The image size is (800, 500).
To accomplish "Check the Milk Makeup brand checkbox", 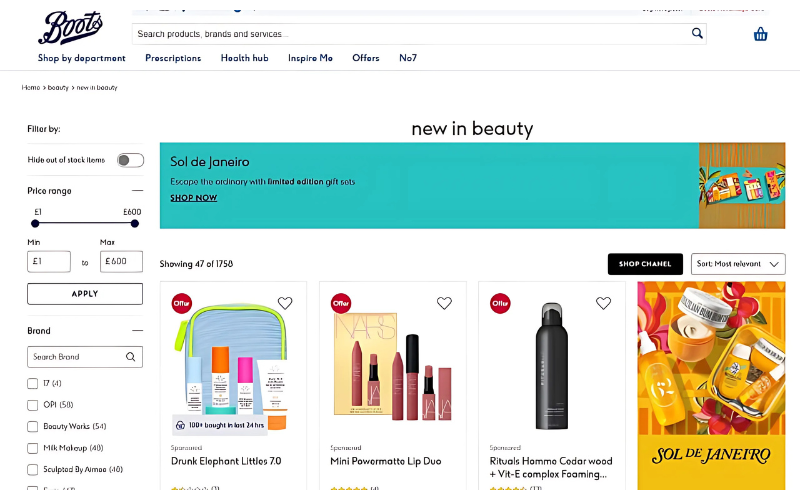I will (x=33, y=448).
